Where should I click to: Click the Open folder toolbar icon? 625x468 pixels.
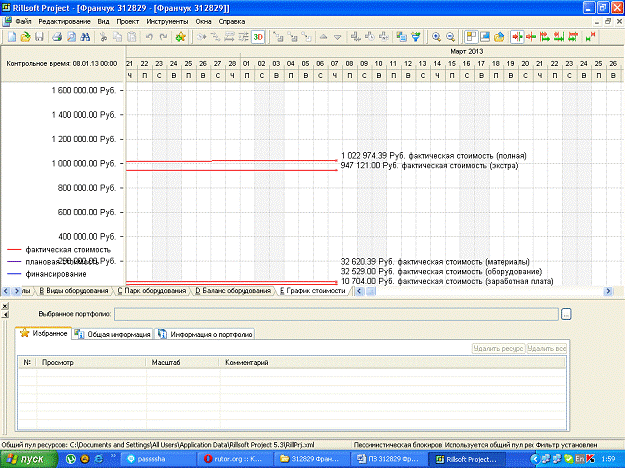(x=24, y=36)
